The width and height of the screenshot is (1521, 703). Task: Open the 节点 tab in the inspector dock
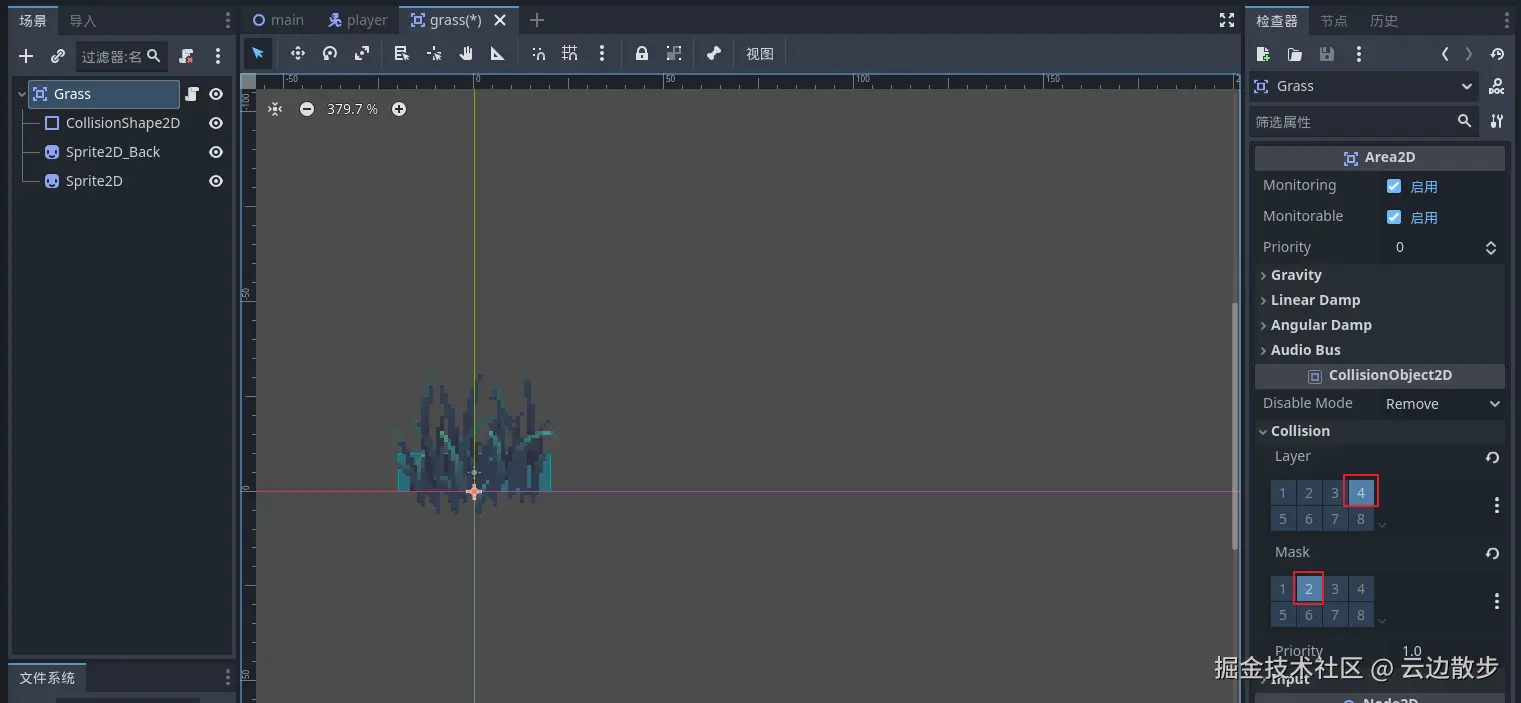[1333, 21]
